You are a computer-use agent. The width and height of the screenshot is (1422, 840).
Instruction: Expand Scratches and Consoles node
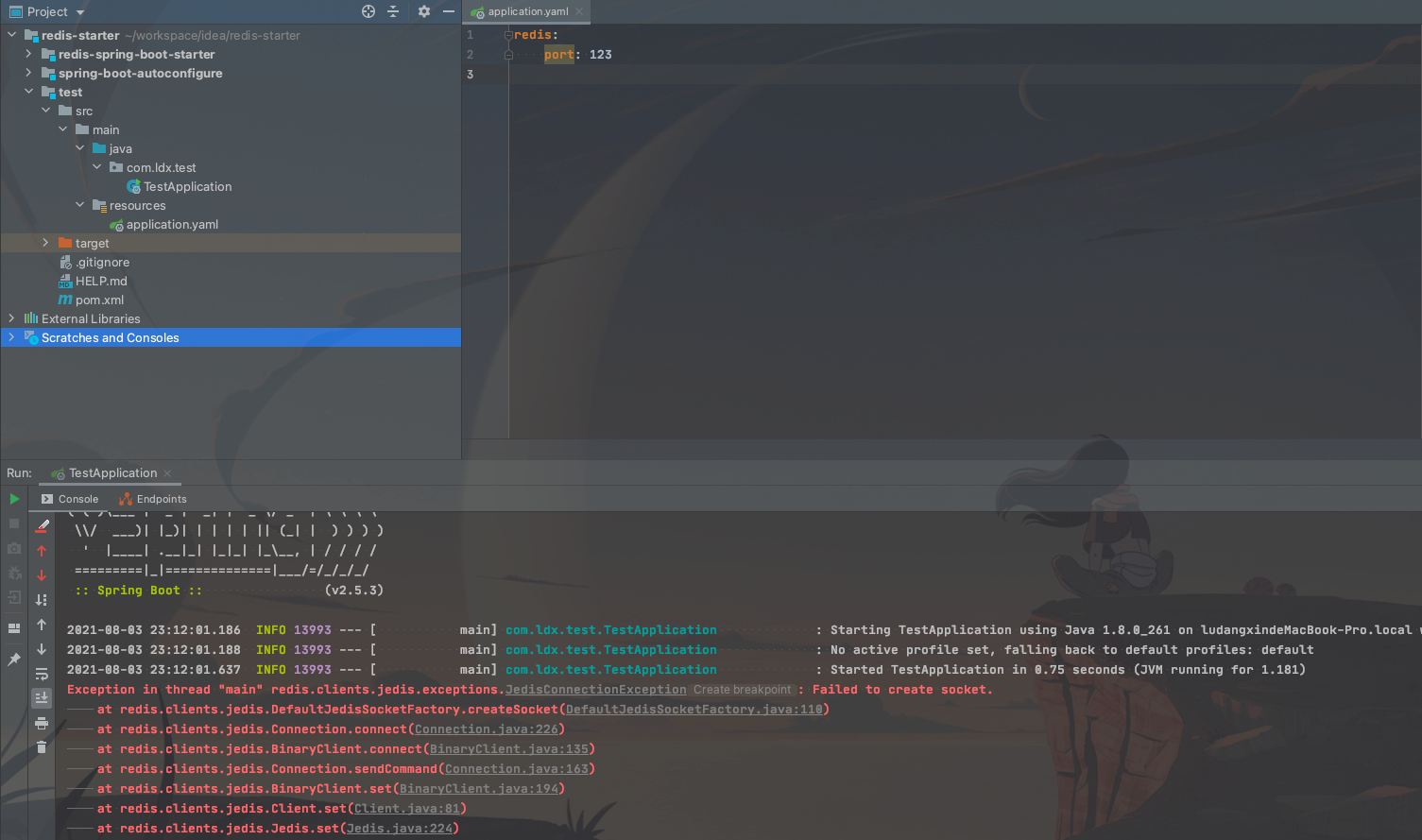click(11, 337)
